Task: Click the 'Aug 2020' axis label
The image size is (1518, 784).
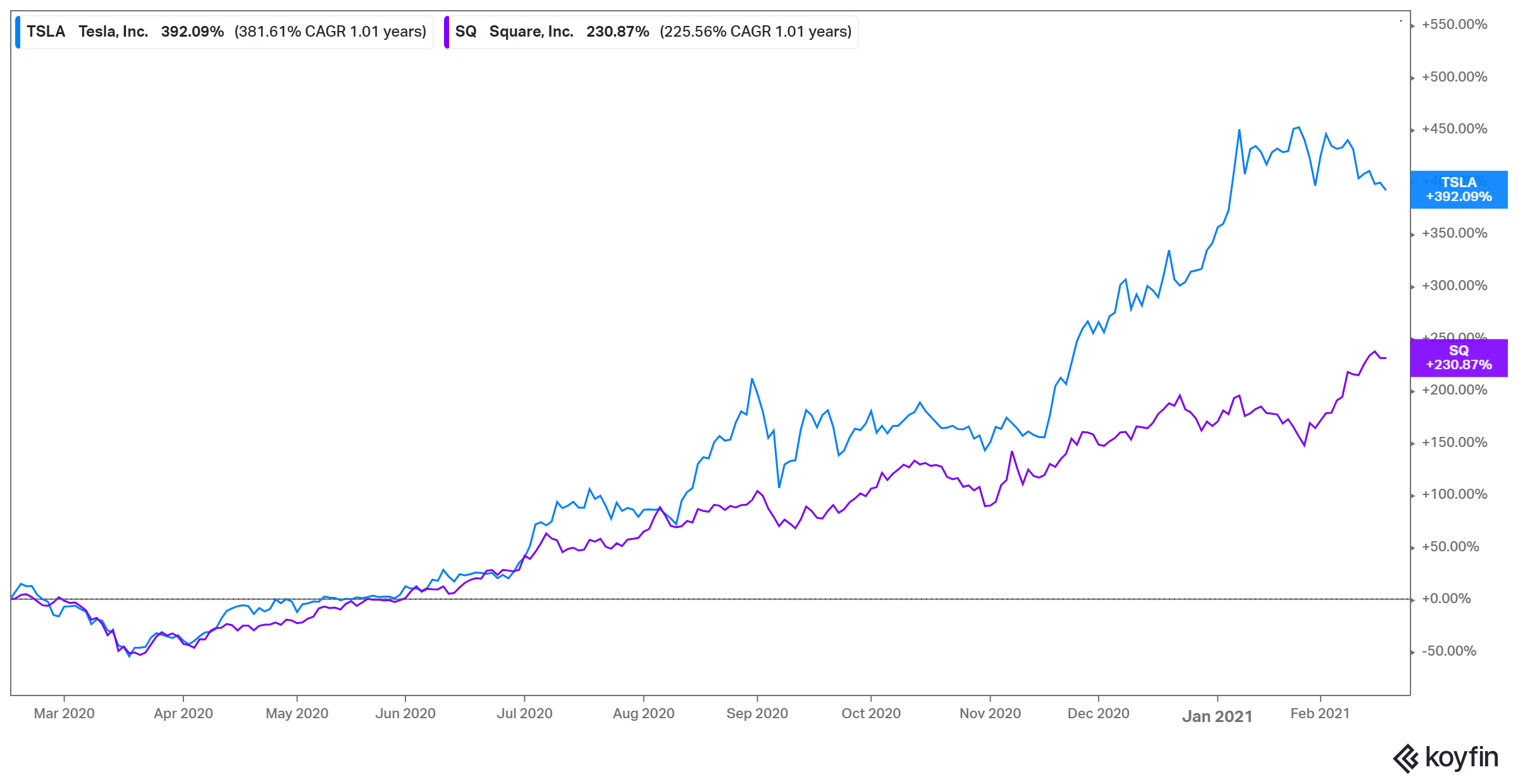Action: 643,713
